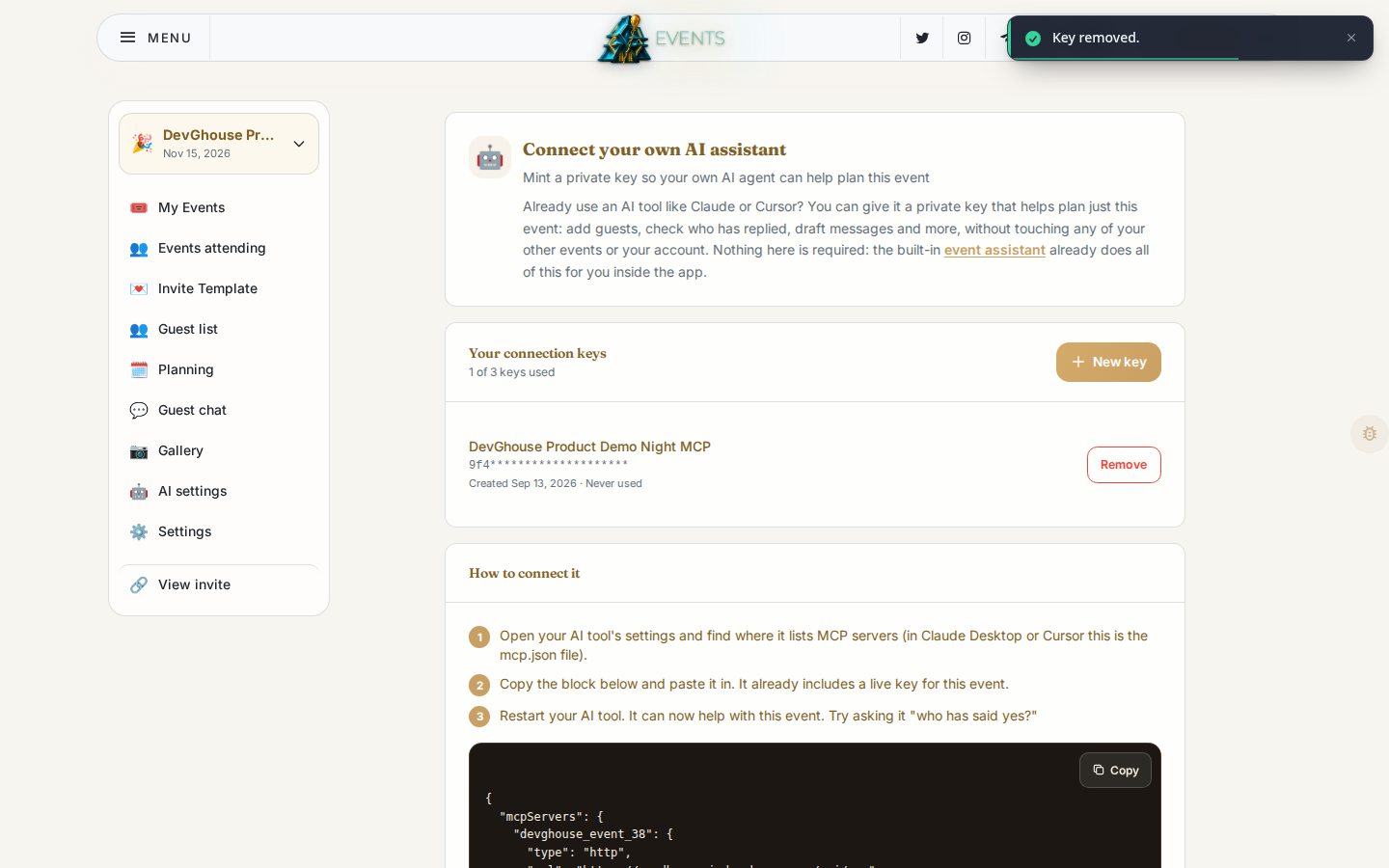Follow the 'event assistant' hyperlink
This screenshot has width=1389, height=868.
994,250
